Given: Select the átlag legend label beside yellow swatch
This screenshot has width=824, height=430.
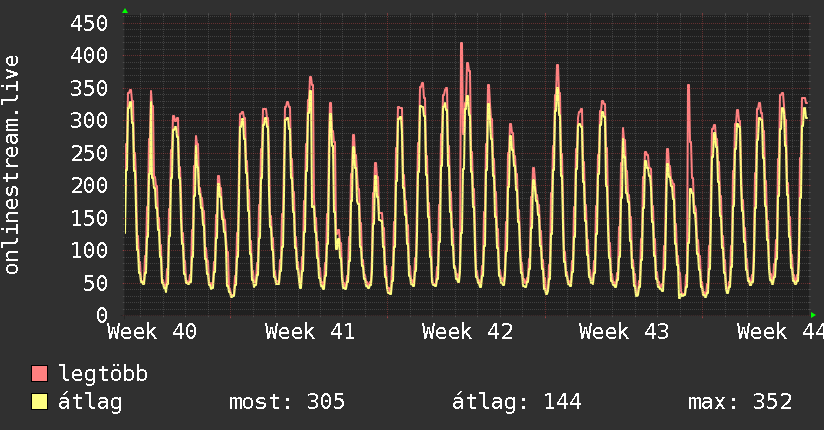Looking at the screenshot, I should (x=90, y=402).
